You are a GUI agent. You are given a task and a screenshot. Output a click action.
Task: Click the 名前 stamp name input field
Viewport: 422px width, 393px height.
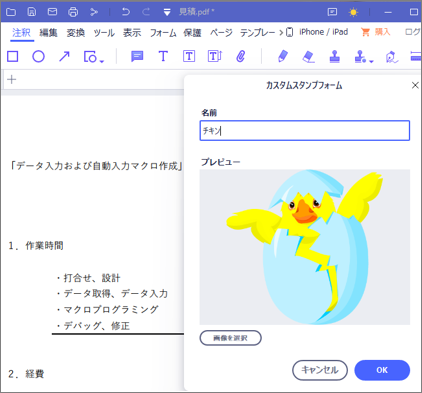(x=305, y=130)
